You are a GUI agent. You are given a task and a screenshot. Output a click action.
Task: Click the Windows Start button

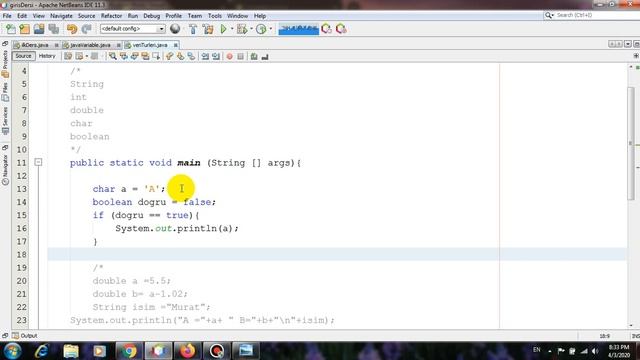pos(13,351)
